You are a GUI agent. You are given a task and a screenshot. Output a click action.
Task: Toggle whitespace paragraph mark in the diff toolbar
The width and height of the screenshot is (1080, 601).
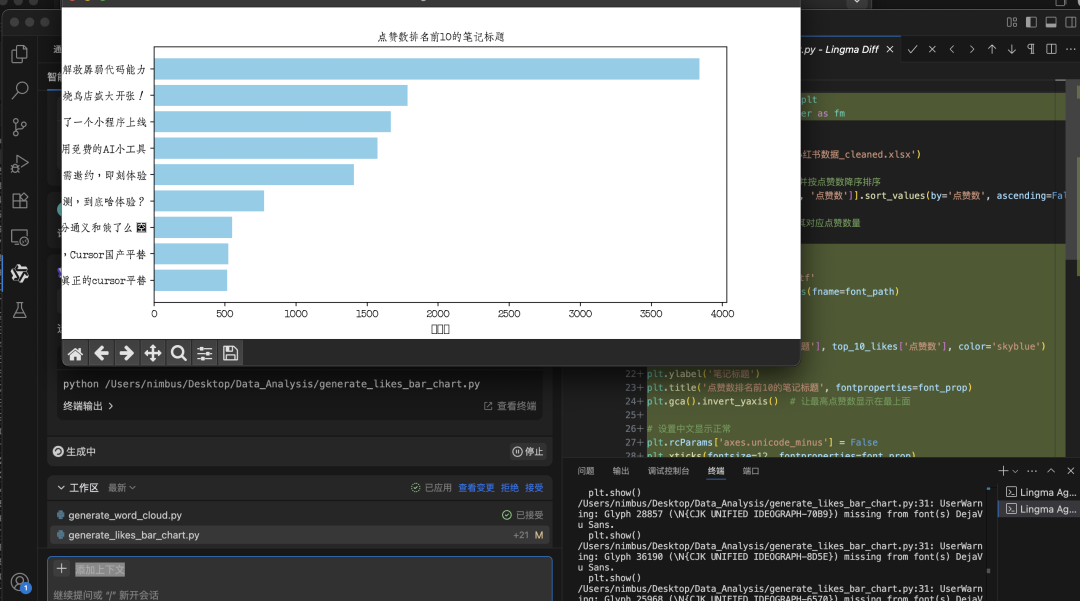(x=1031, y=49)
